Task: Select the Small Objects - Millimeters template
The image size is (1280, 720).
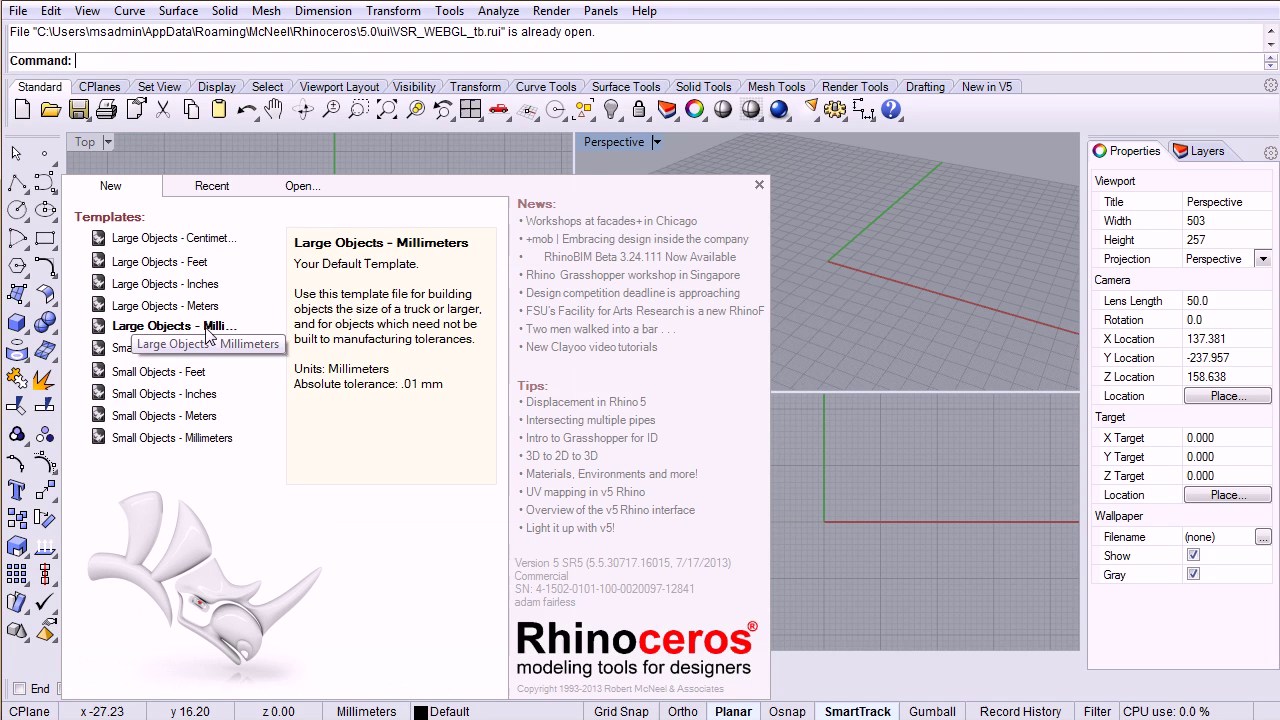Action: pyautogui.click(x=172, y=438)
